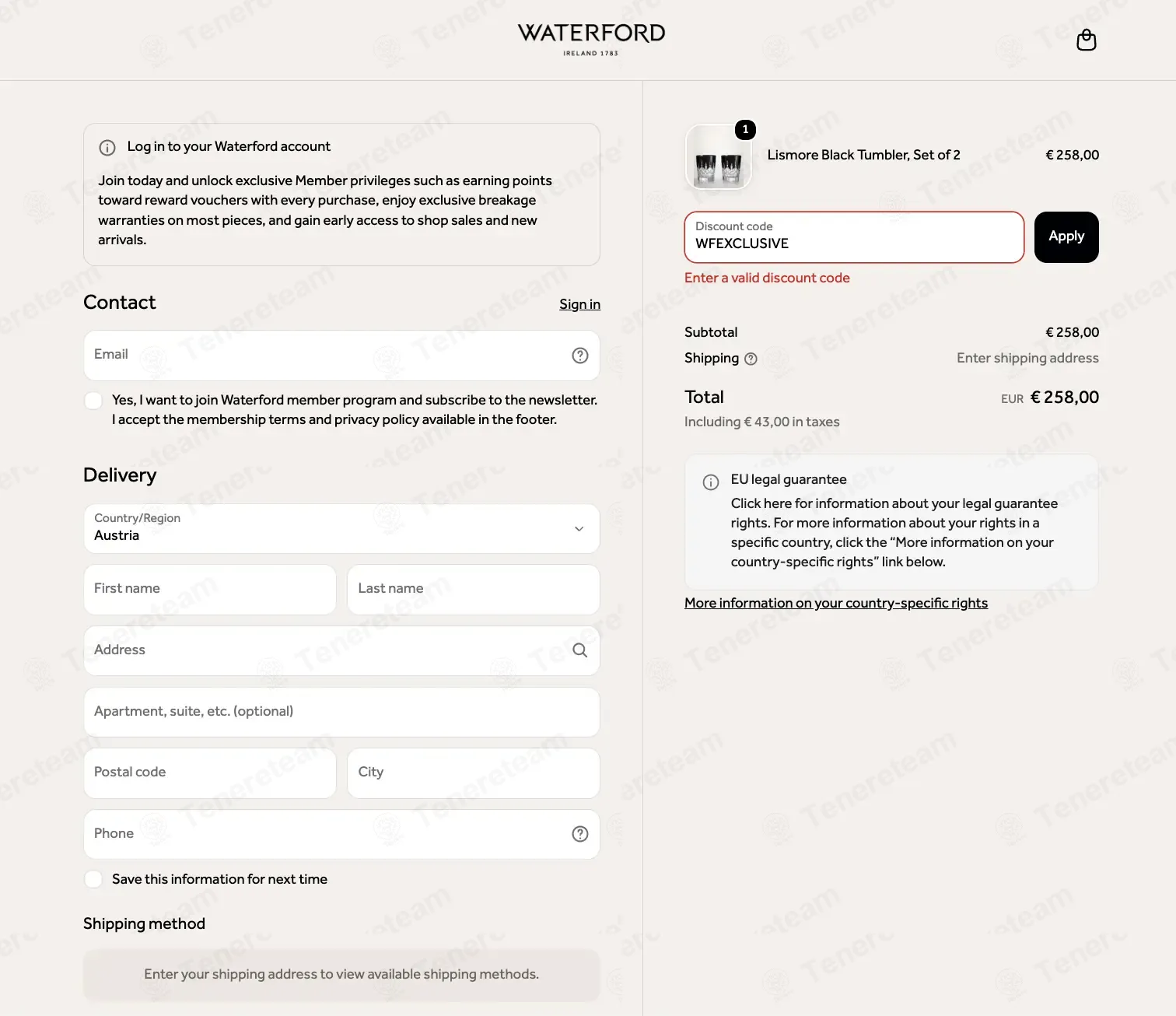Open the Country/Region dropdown
The height and width of the screenshot is (1016, 1176).
pyautogui.click(x=341, y=528)
